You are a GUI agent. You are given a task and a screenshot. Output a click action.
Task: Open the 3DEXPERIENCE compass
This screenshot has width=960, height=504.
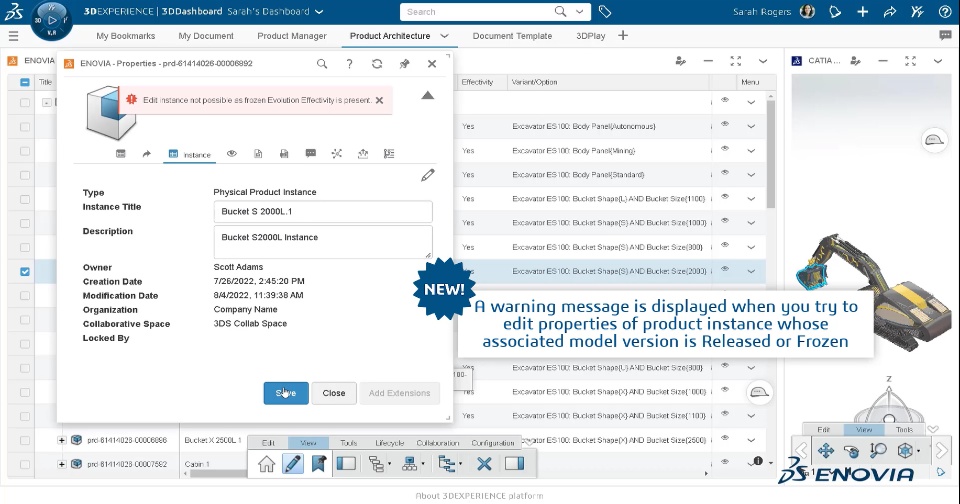point(51,21)
